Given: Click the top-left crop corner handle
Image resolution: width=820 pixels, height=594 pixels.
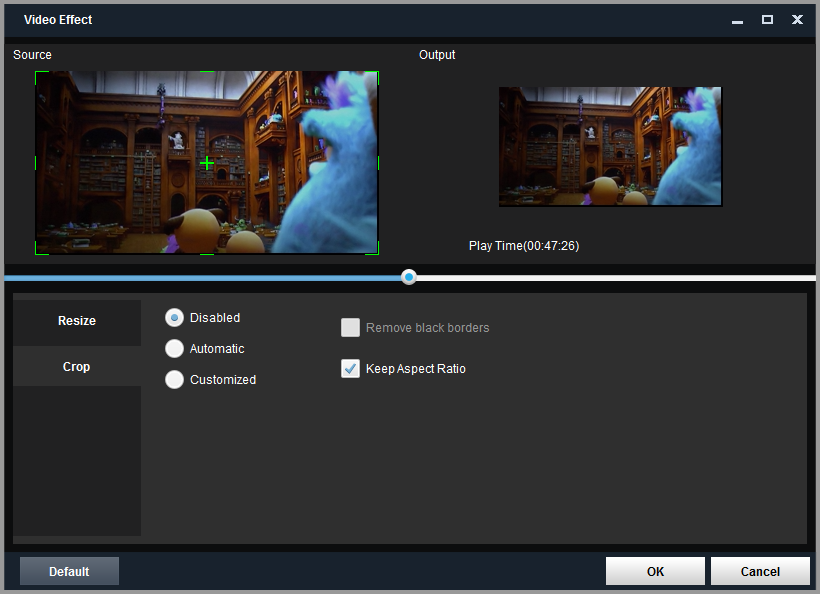Looking at the screenshot, I should click(37, 73).
